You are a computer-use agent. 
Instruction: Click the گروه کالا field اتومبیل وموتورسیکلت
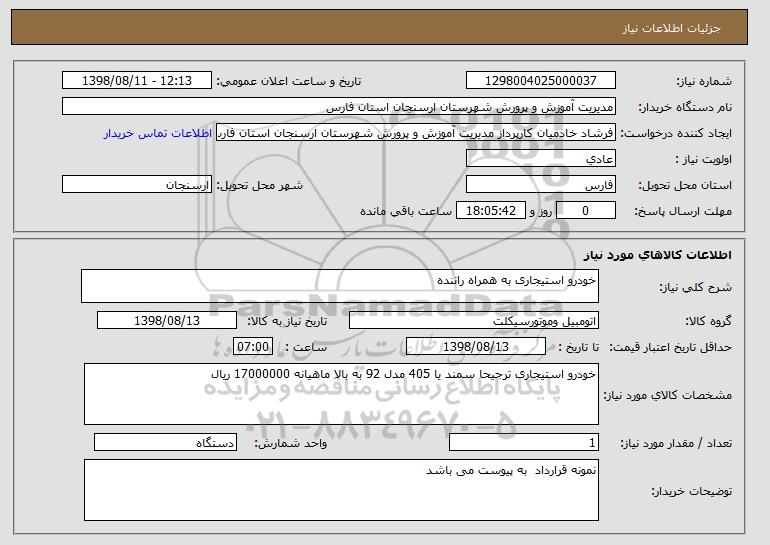pos(474,321)
